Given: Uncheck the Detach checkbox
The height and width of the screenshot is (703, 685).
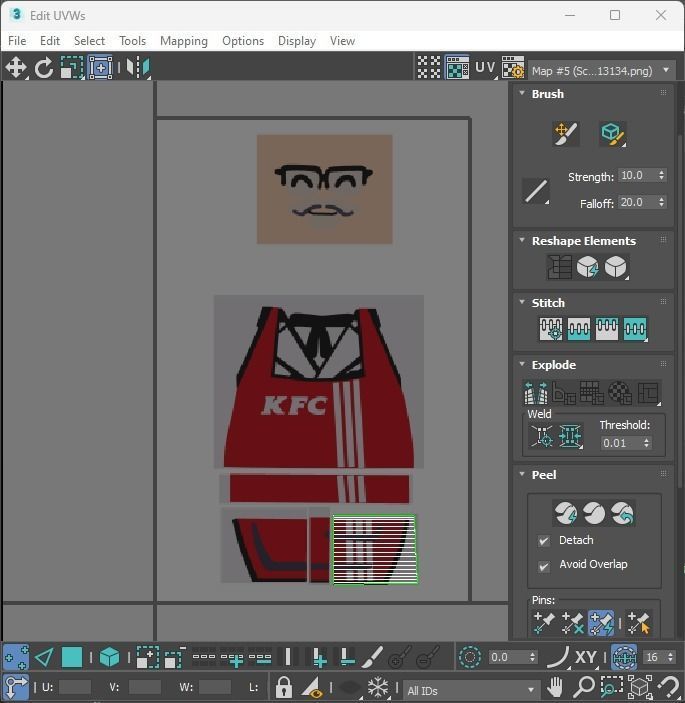Looking at the screenshot, I should tap(544, 541).
